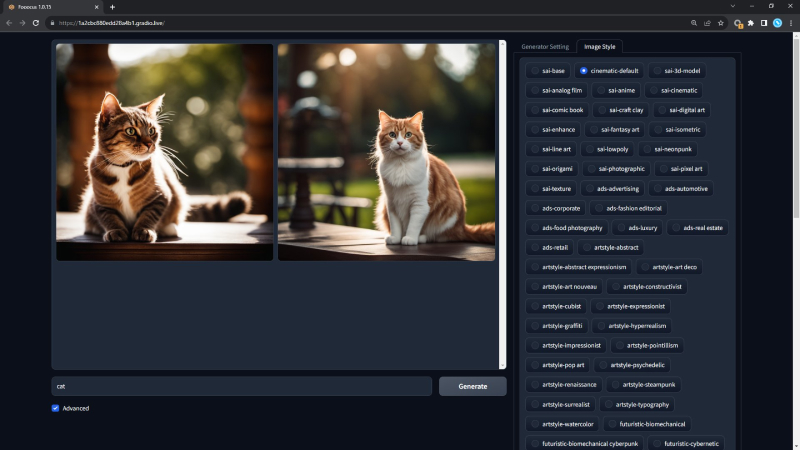
Task: Click the share page icon in address bar
Action: (x=707, y=23)
